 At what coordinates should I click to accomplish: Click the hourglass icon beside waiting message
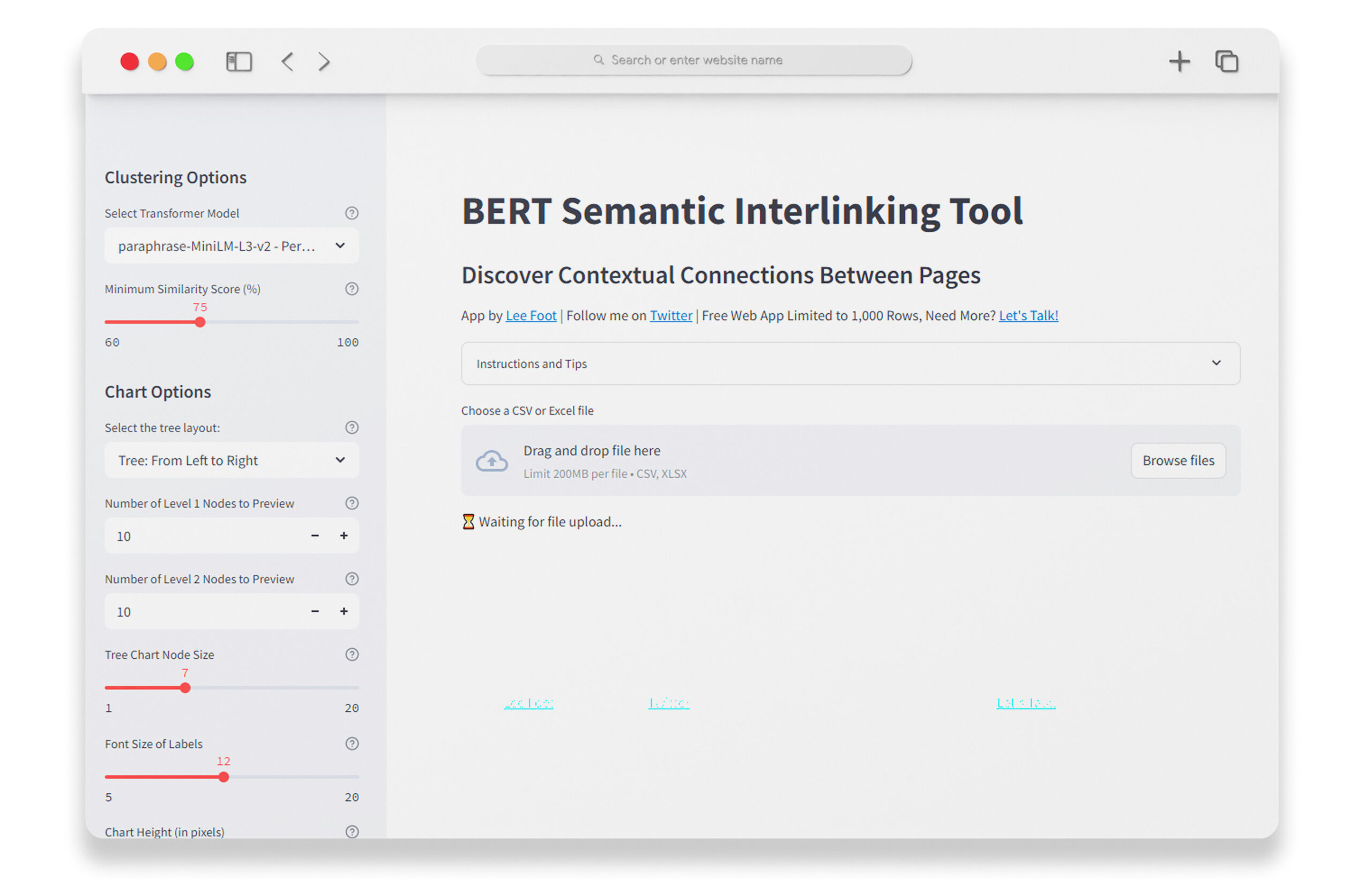468,522
